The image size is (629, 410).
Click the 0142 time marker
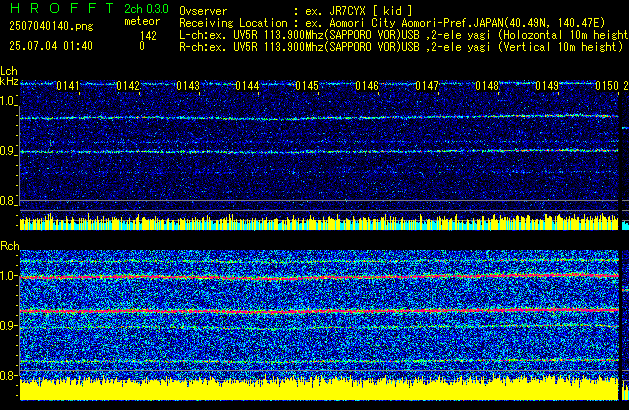coord(128,86)
